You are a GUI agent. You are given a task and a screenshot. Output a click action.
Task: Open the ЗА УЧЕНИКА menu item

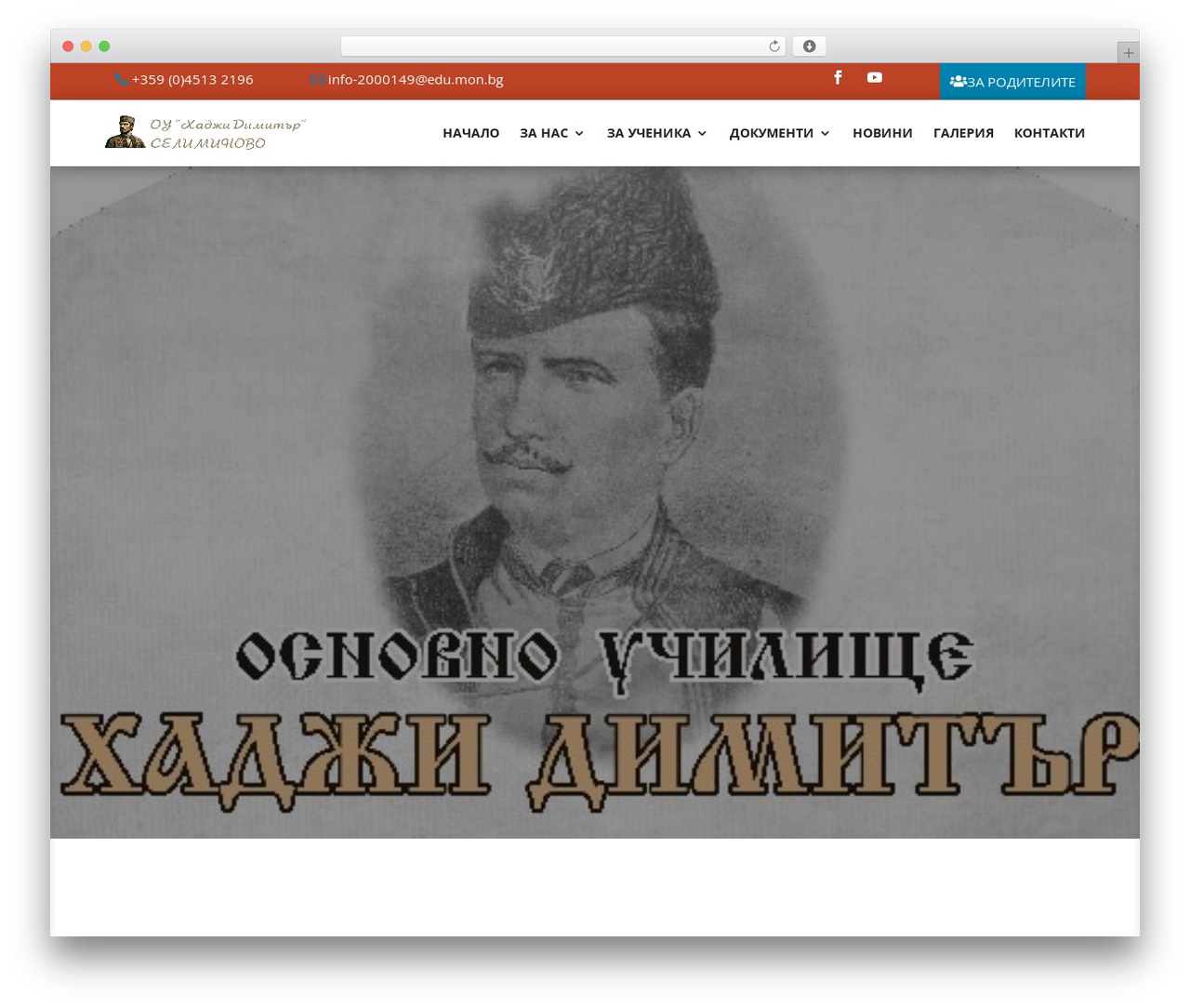tap(649, 133)
